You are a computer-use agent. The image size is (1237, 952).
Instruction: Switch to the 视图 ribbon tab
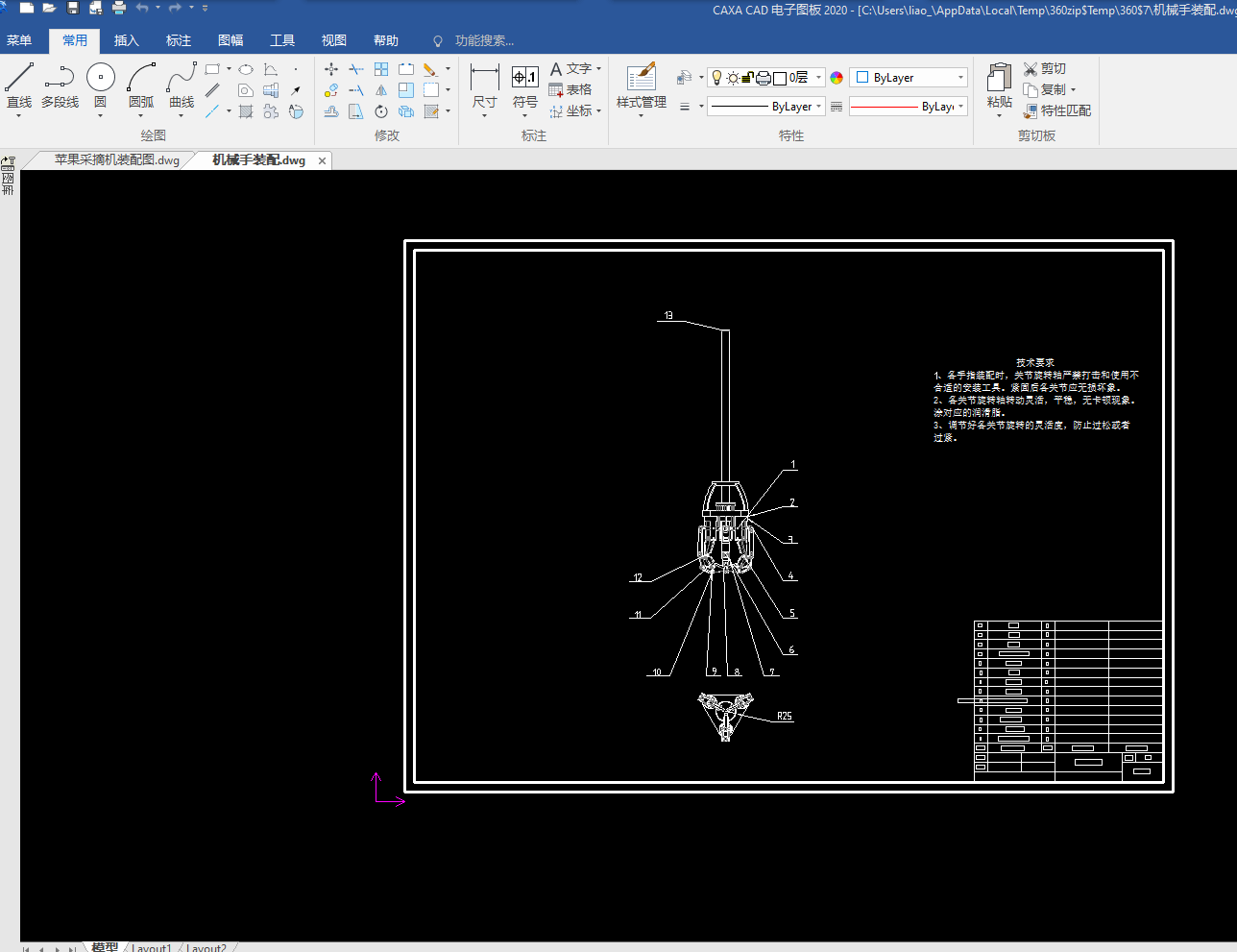334,40
